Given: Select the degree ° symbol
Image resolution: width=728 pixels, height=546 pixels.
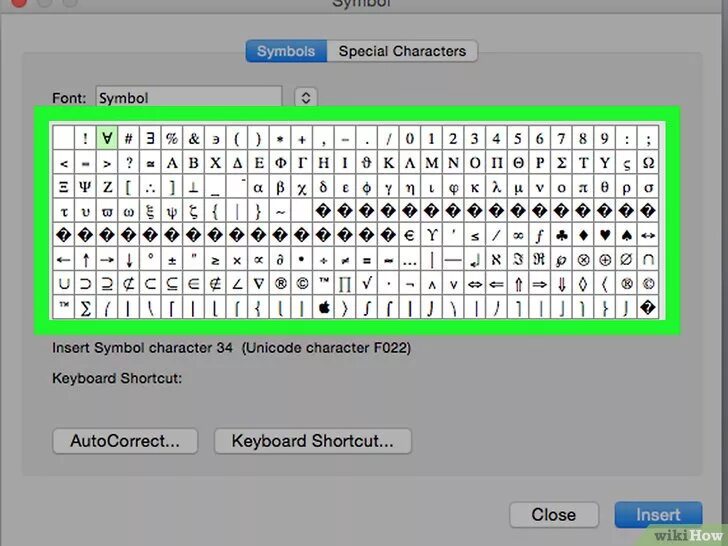Looking at the screenshot, I should click(150, 259).
